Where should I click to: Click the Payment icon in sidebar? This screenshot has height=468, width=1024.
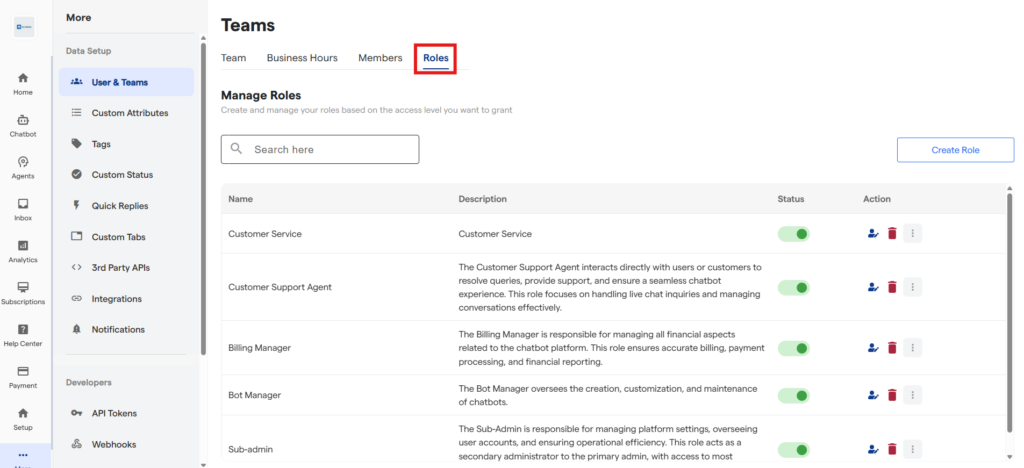click(x=23, y=376)
